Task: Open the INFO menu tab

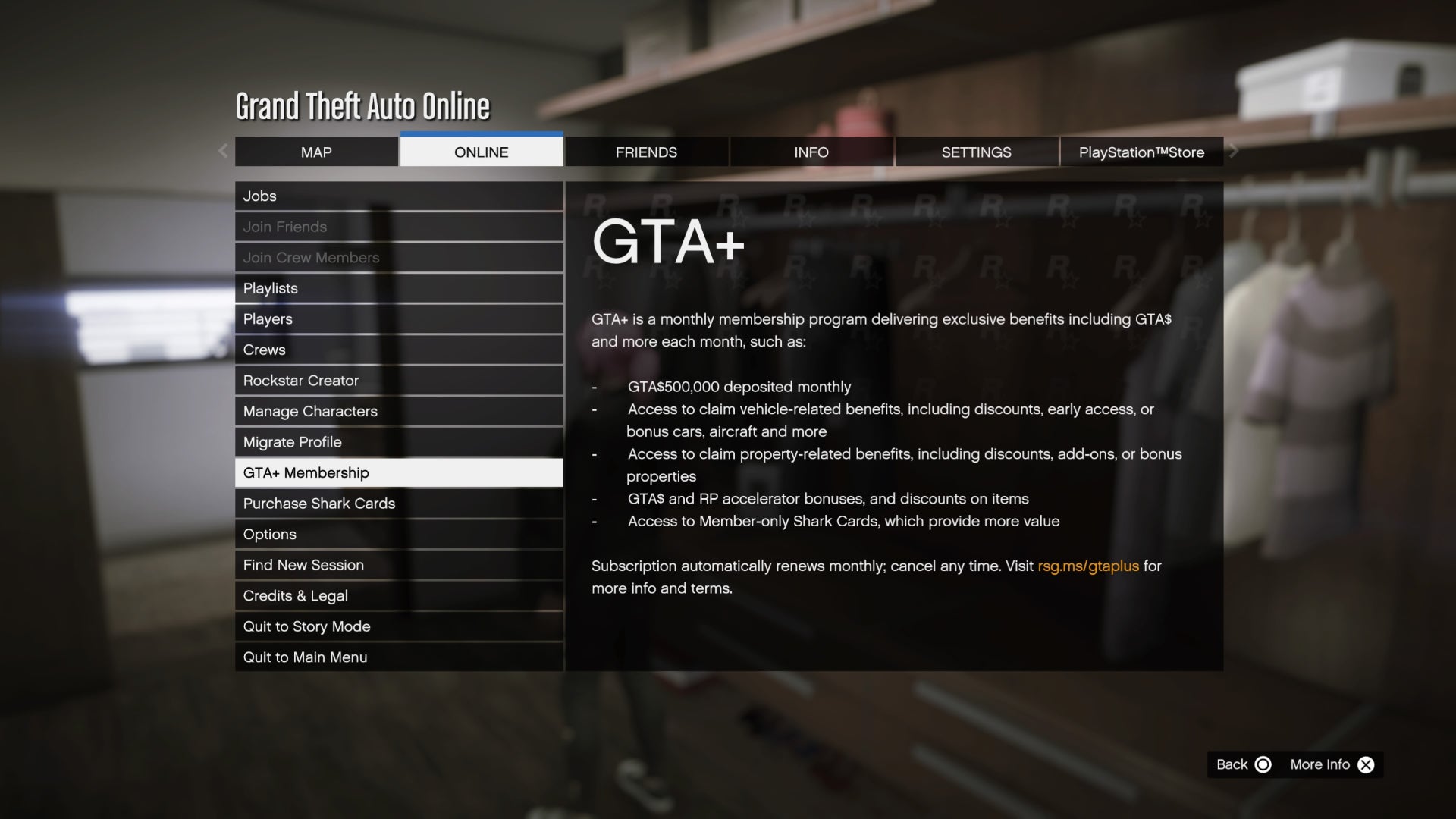Action: pyautogui.click(x=811, y=152)
